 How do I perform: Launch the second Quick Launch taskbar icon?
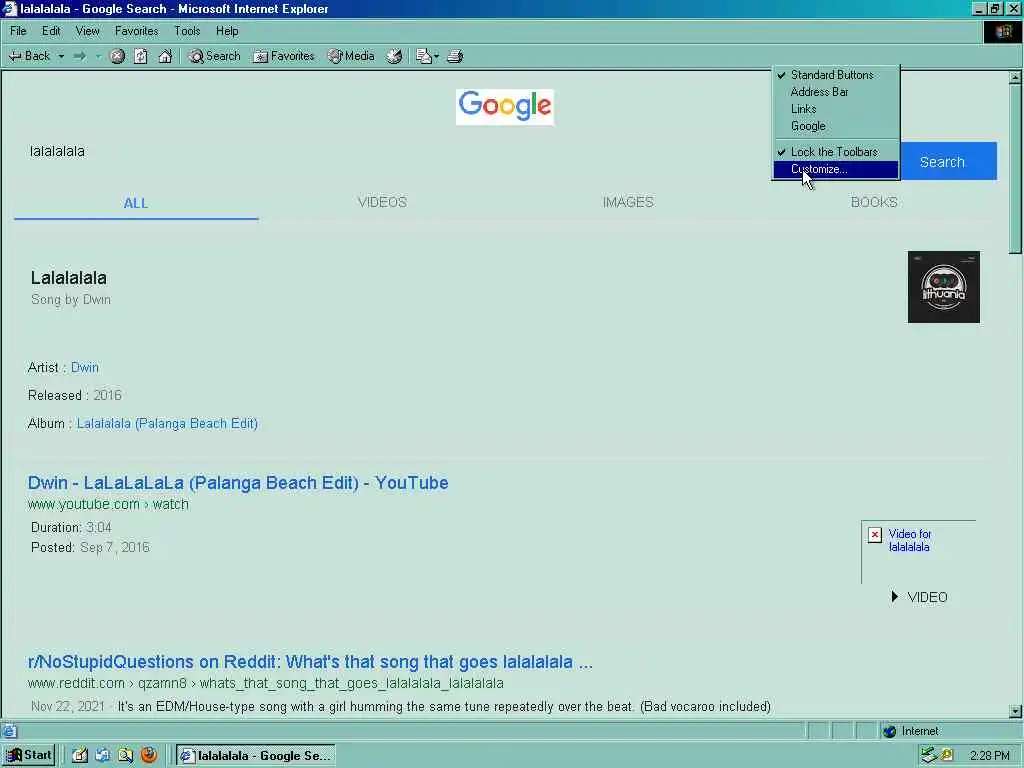[x=103, y=756]
